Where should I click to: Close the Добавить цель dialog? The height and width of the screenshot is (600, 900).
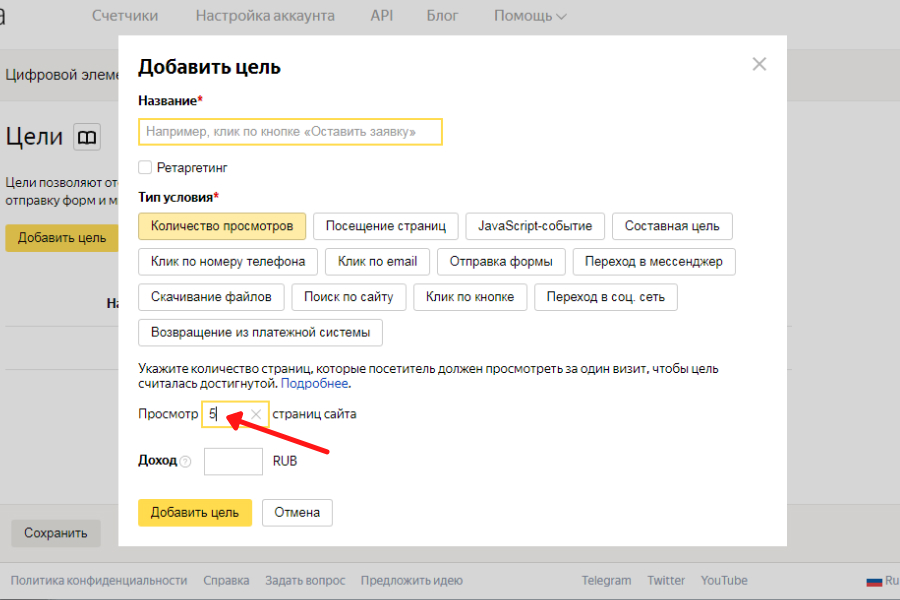759,65
